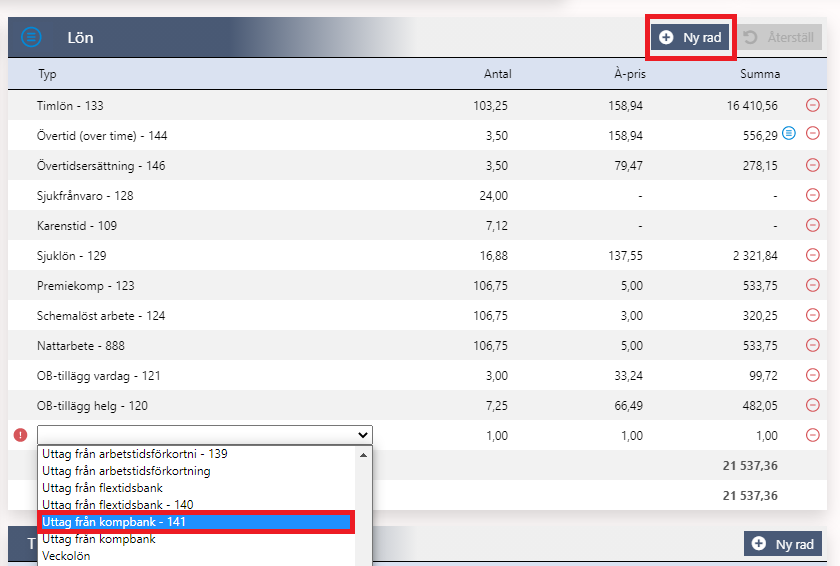Click the new row Antal value 1,00
This screenshot has height=566, width=840.
point(497,435)
